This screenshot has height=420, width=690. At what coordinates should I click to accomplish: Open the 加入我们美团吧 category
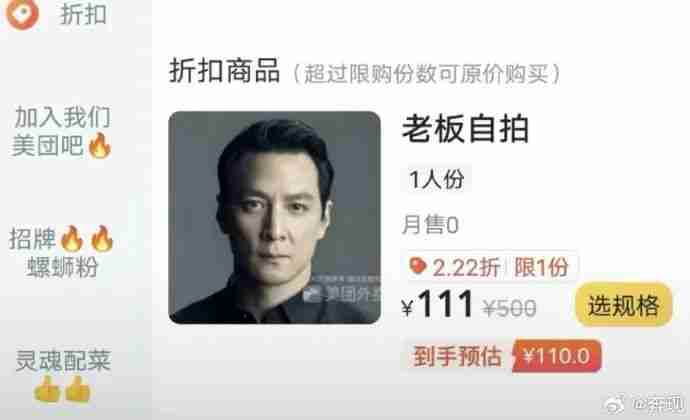62,131
